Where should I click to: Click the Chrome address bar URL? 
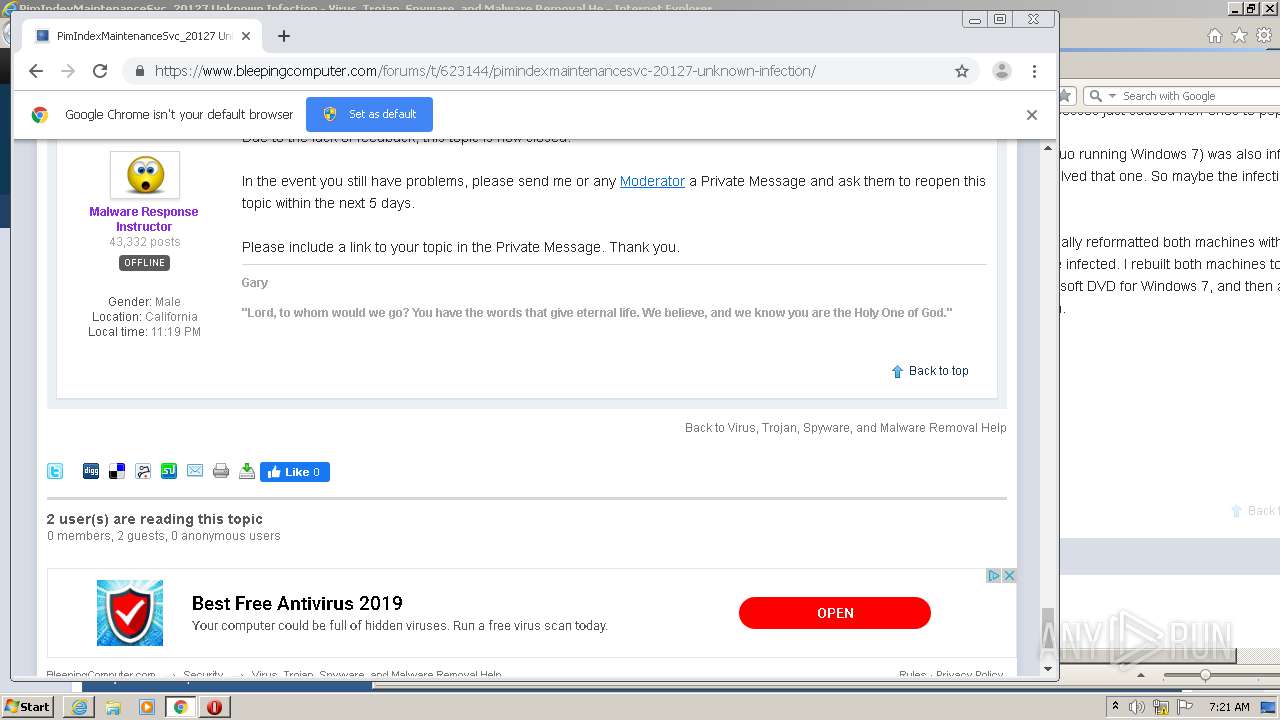pos(485,71)
